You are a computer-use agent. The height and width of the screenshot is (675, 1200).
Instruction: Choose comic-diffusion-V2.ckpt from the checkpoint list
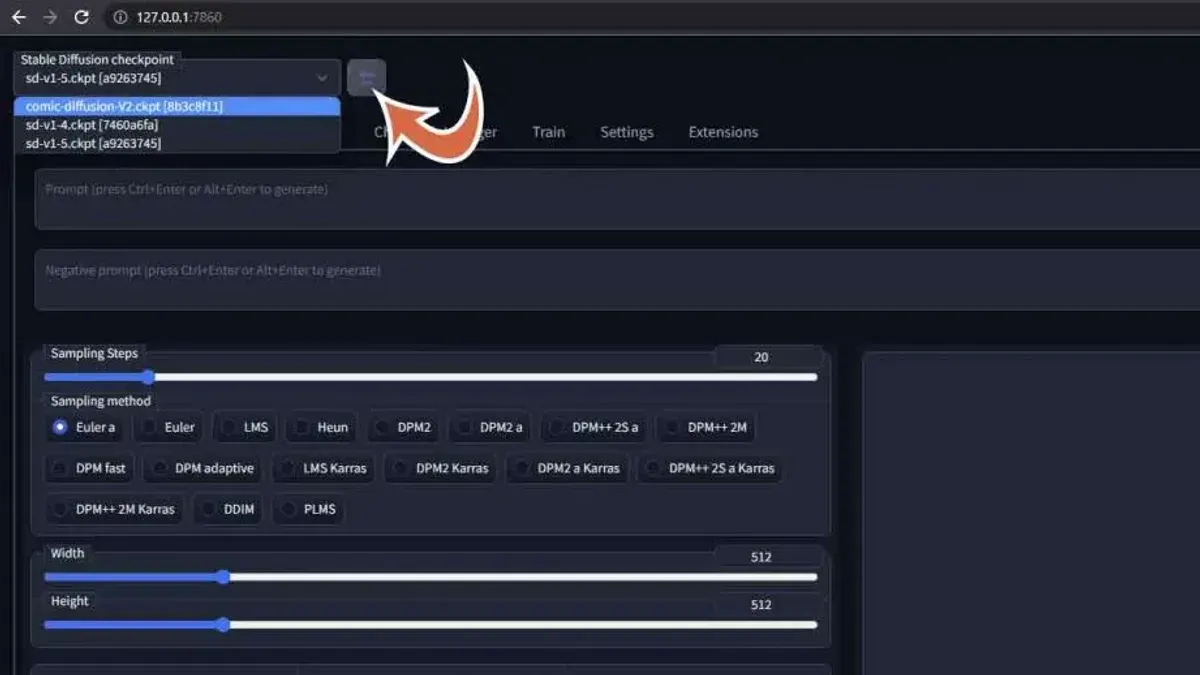tap(177, 106)
